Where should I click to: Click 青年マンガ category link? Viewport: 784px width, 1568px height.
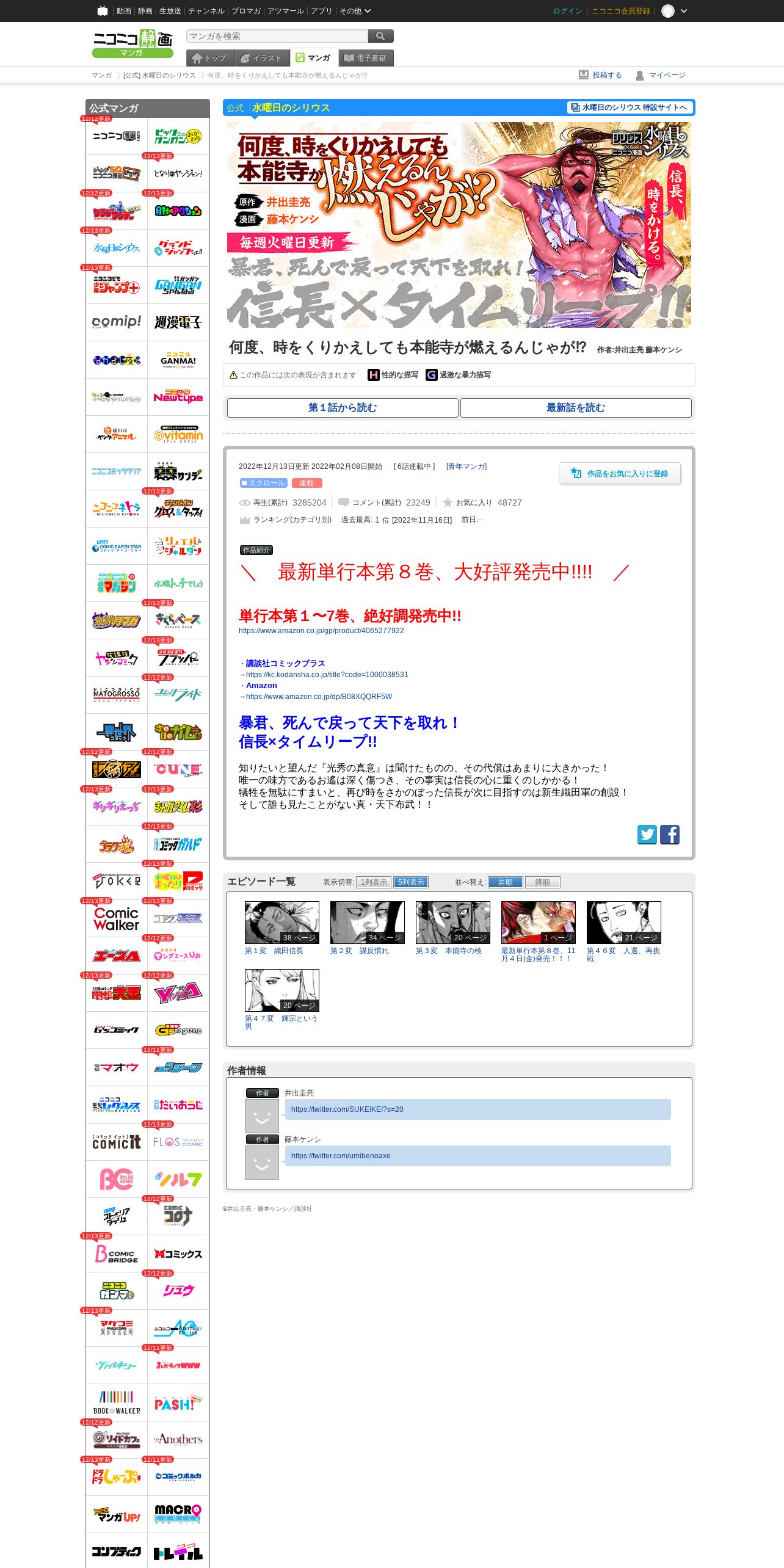pos(466,466)
